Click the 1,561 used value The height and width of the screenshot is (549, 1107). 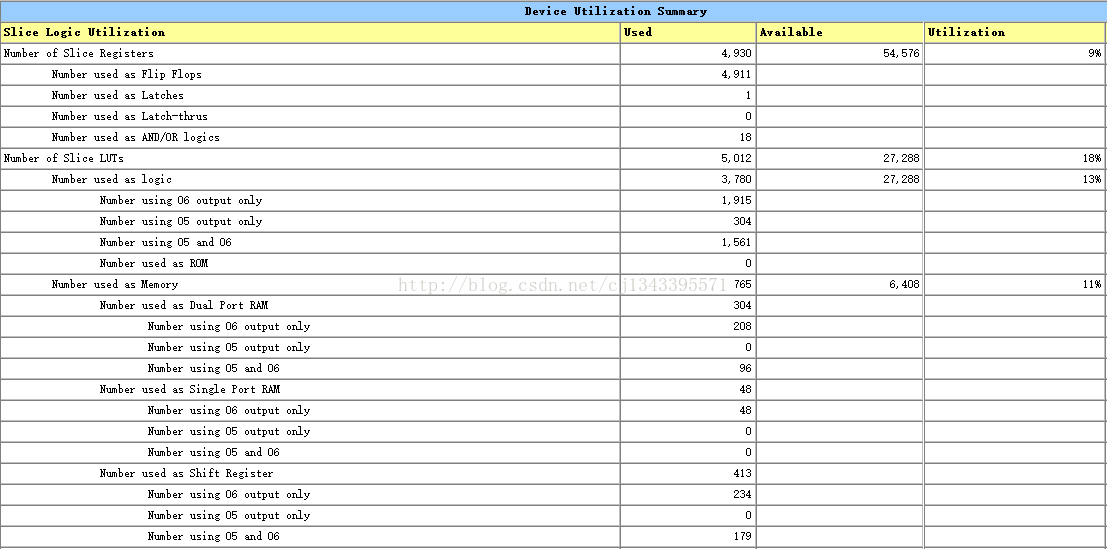click(736, 243)
